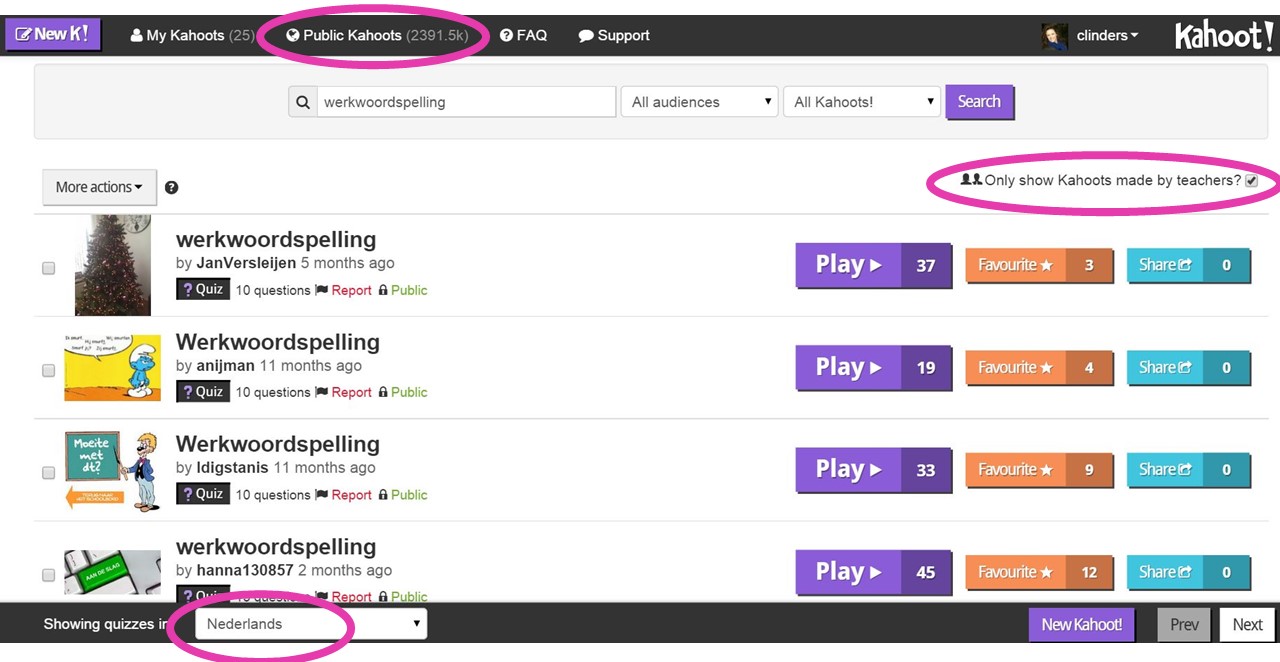1280x662 pixels.
Task: Click Public lock label on anijman's kahoot
Action: [x=402, y=392]
